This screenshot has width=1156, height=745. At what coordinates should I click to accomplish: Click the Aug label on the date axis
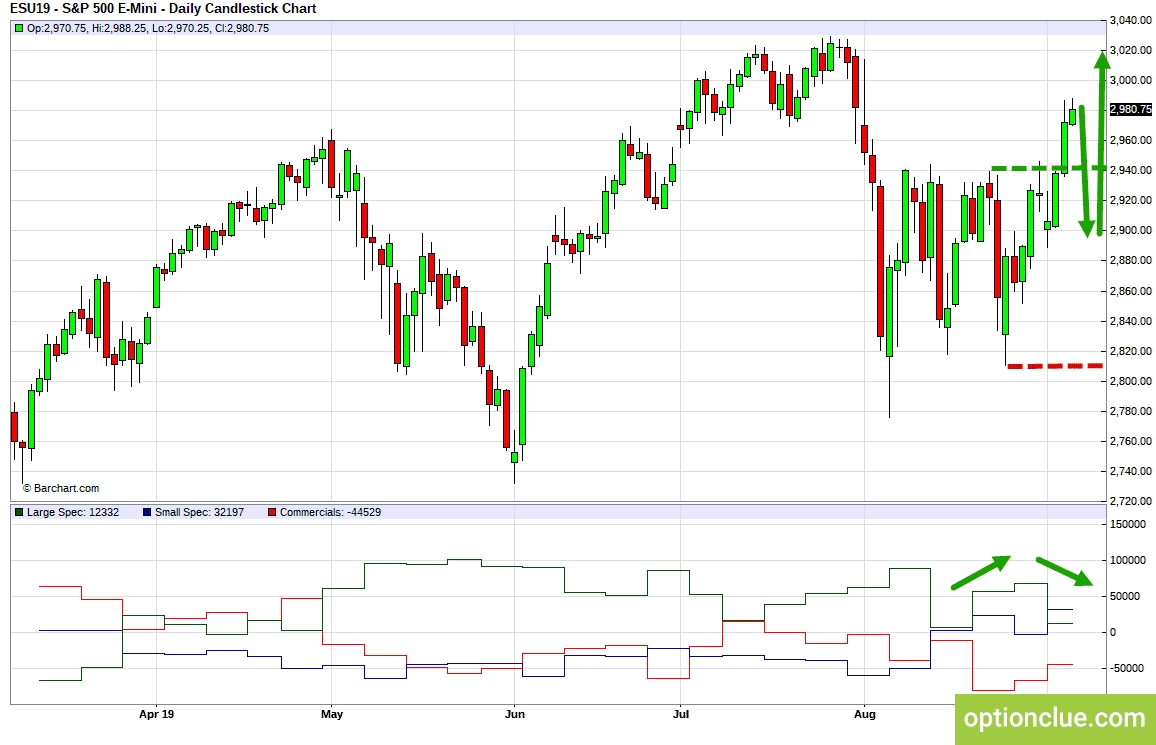(864, 715)
